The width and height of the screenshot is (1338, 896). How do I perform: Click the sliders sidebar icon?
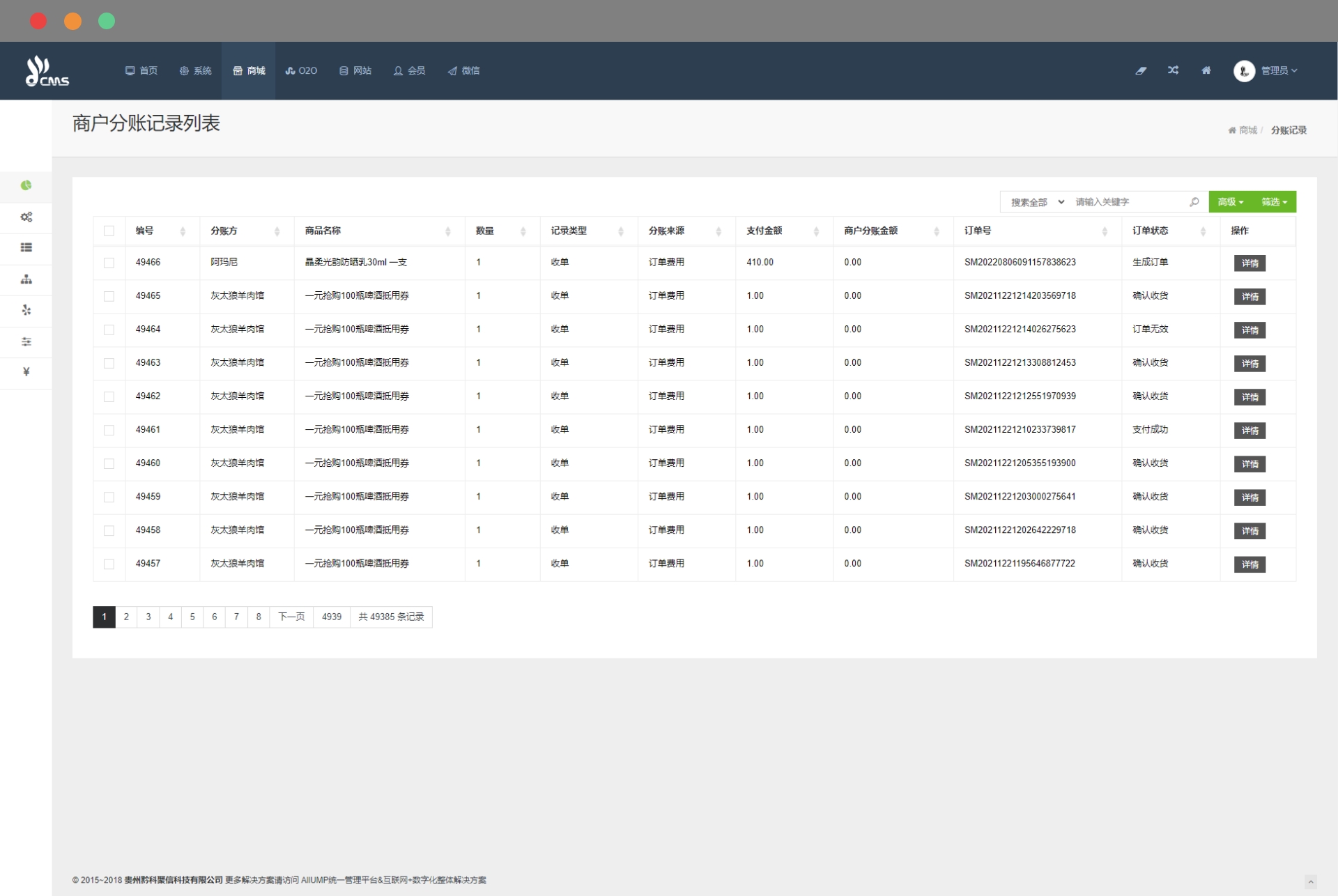[x=26, y=341]
